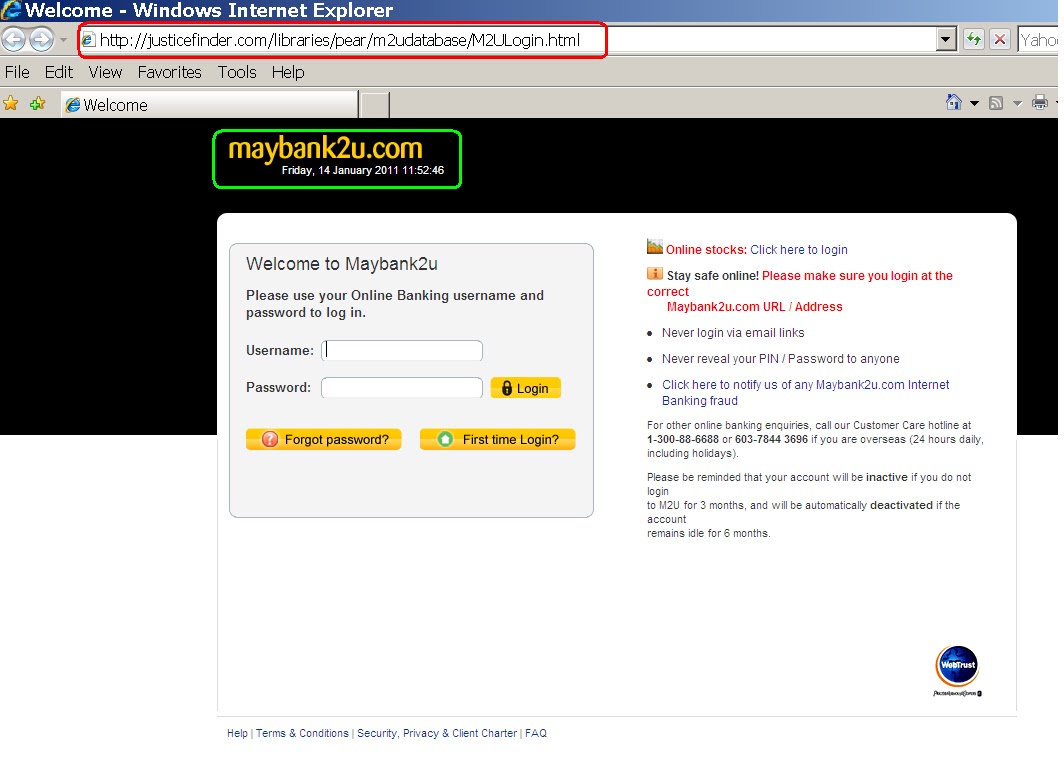This screenshot has height=759, width=1064.
Task: Open the Maybank2u.com URL / Address link
Action: (x=755, y=307)
